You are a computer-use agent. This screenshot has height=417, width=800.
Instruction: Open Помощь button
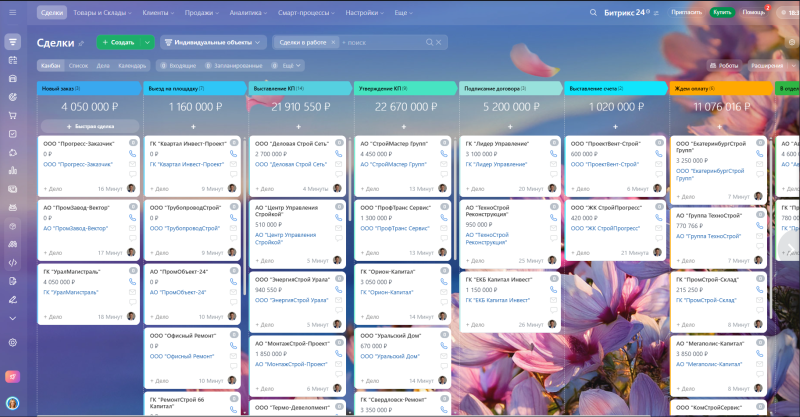pos(754,12)
